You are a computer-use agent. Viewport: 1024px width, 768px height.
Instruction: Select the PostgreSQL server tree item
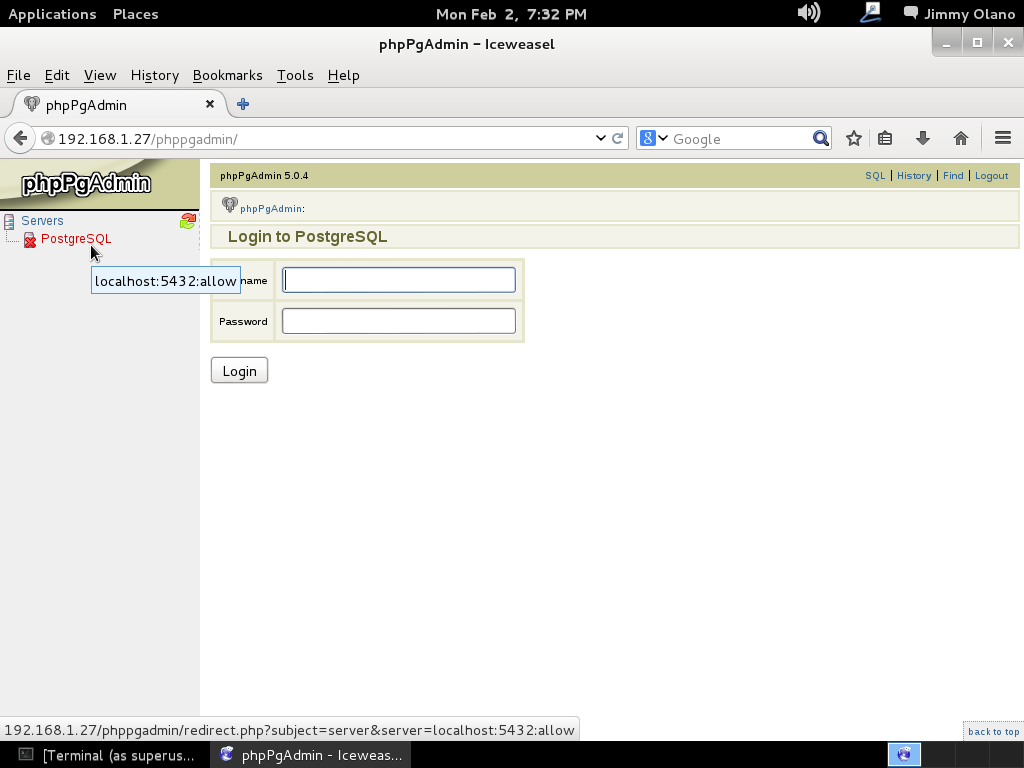coord(76,239)
